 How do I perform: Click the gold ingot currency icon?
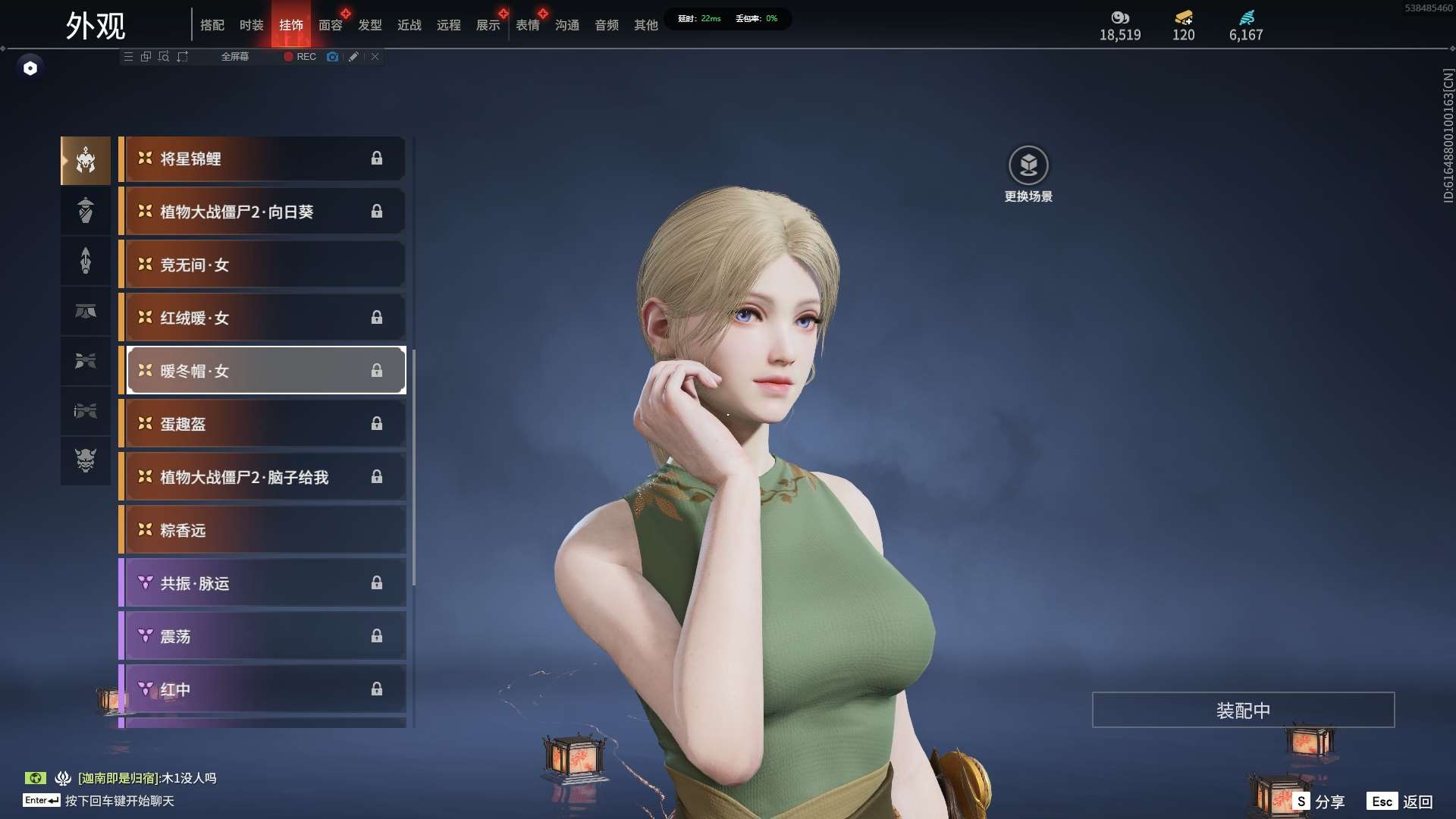click(1183, 17)
